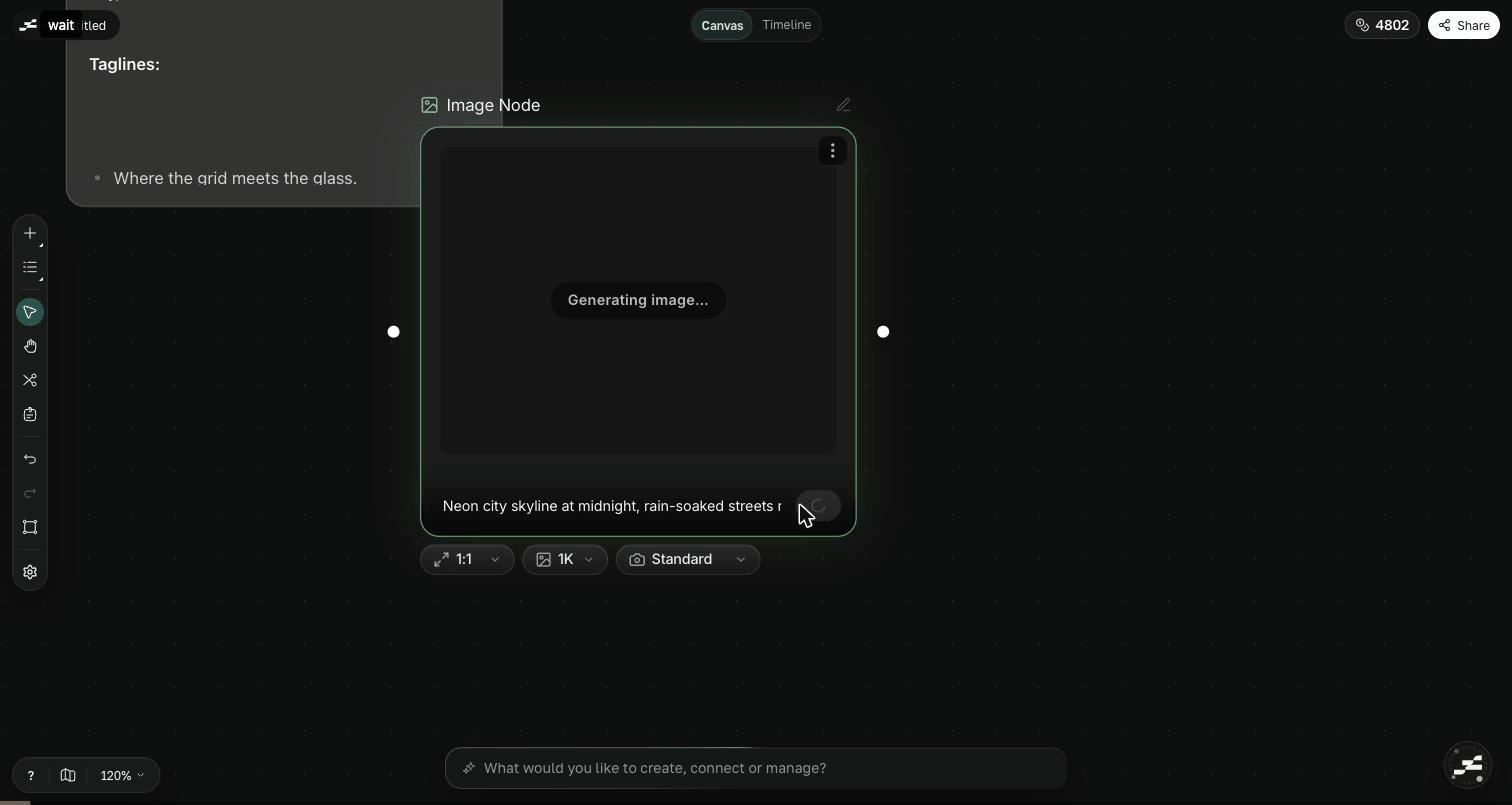The height and width of the screenshot is (805, 1512).
Task: Click the 'Image Node' title label
Action: point(493,105)
